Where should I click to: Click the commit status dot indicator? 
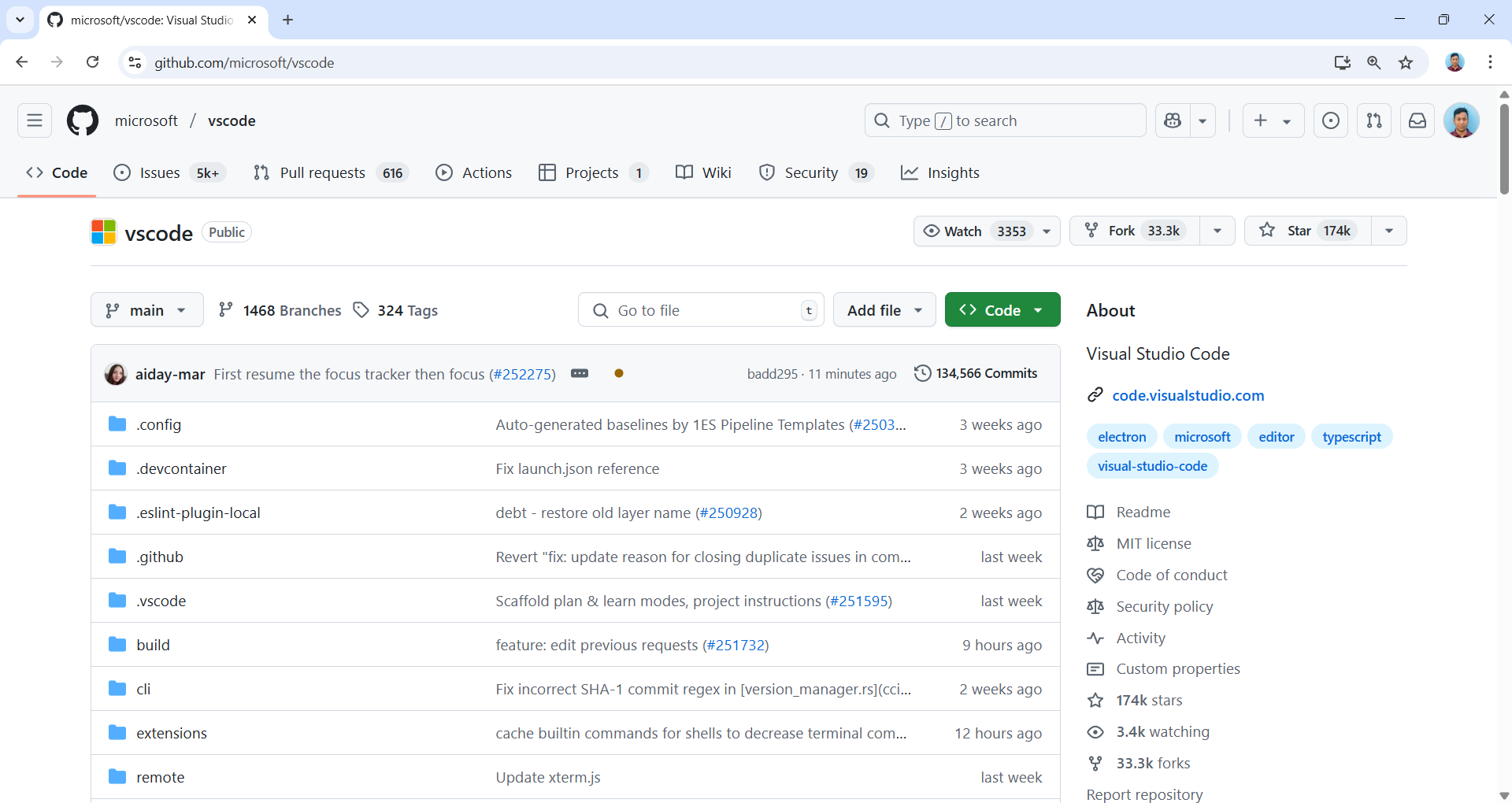(x=619, y=373)
